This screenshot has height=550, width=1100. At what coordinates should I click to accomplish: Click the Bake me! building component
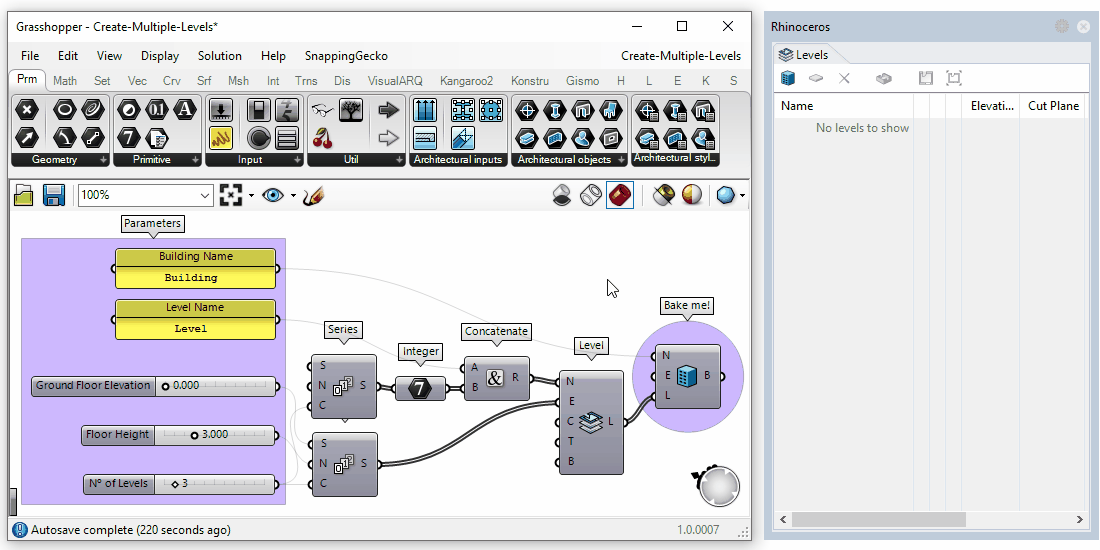point(687,377)
